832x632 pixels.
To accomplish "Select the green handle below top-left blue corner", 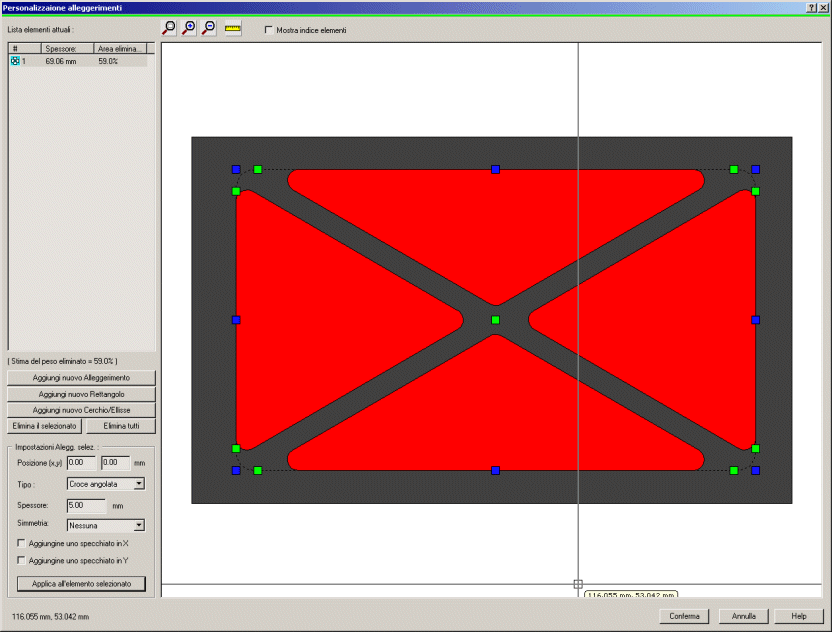I will coord(236,191).
